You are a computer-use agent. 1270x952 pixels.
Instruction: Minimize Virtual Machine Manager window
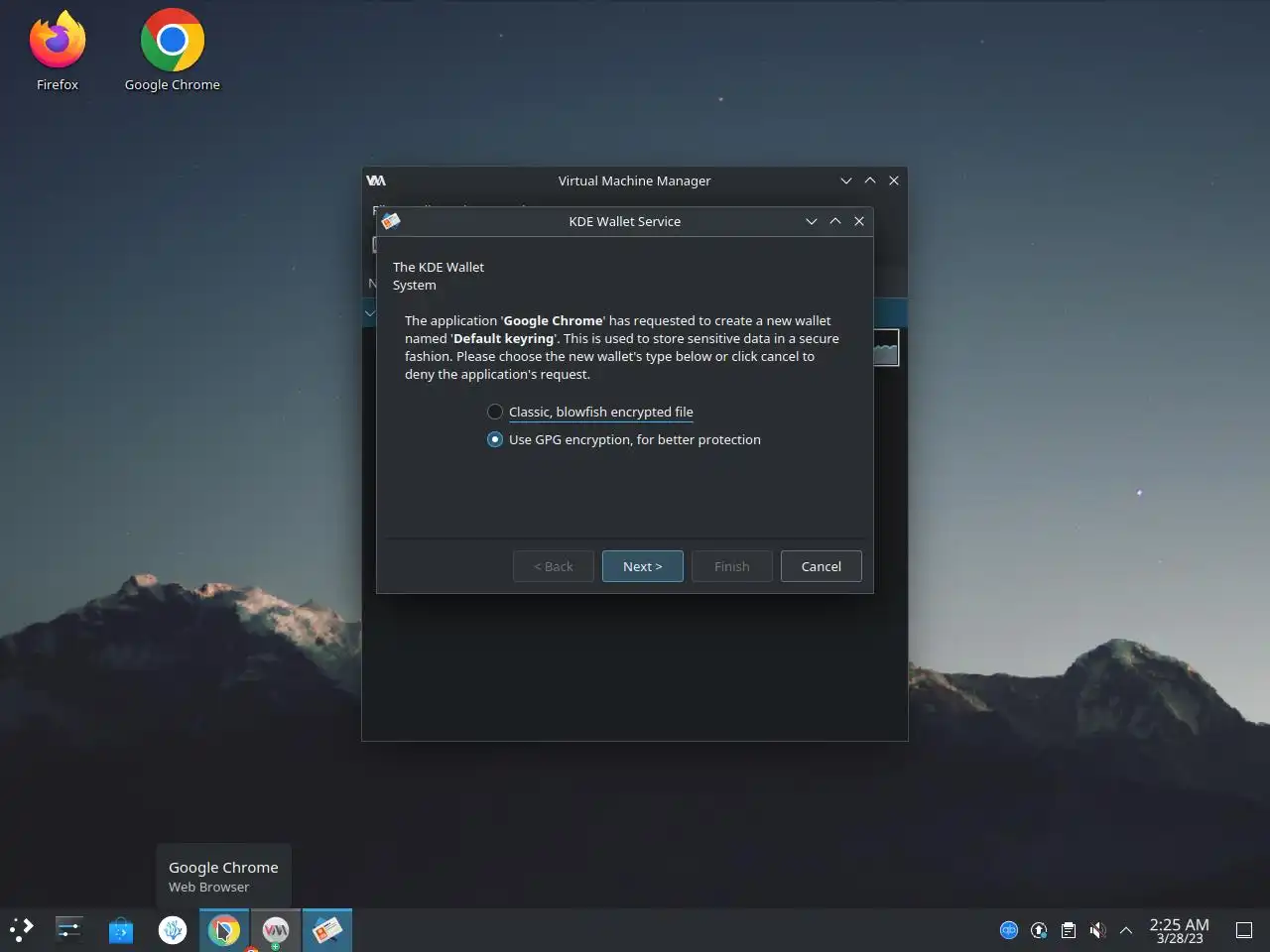[x=846, y=180]
